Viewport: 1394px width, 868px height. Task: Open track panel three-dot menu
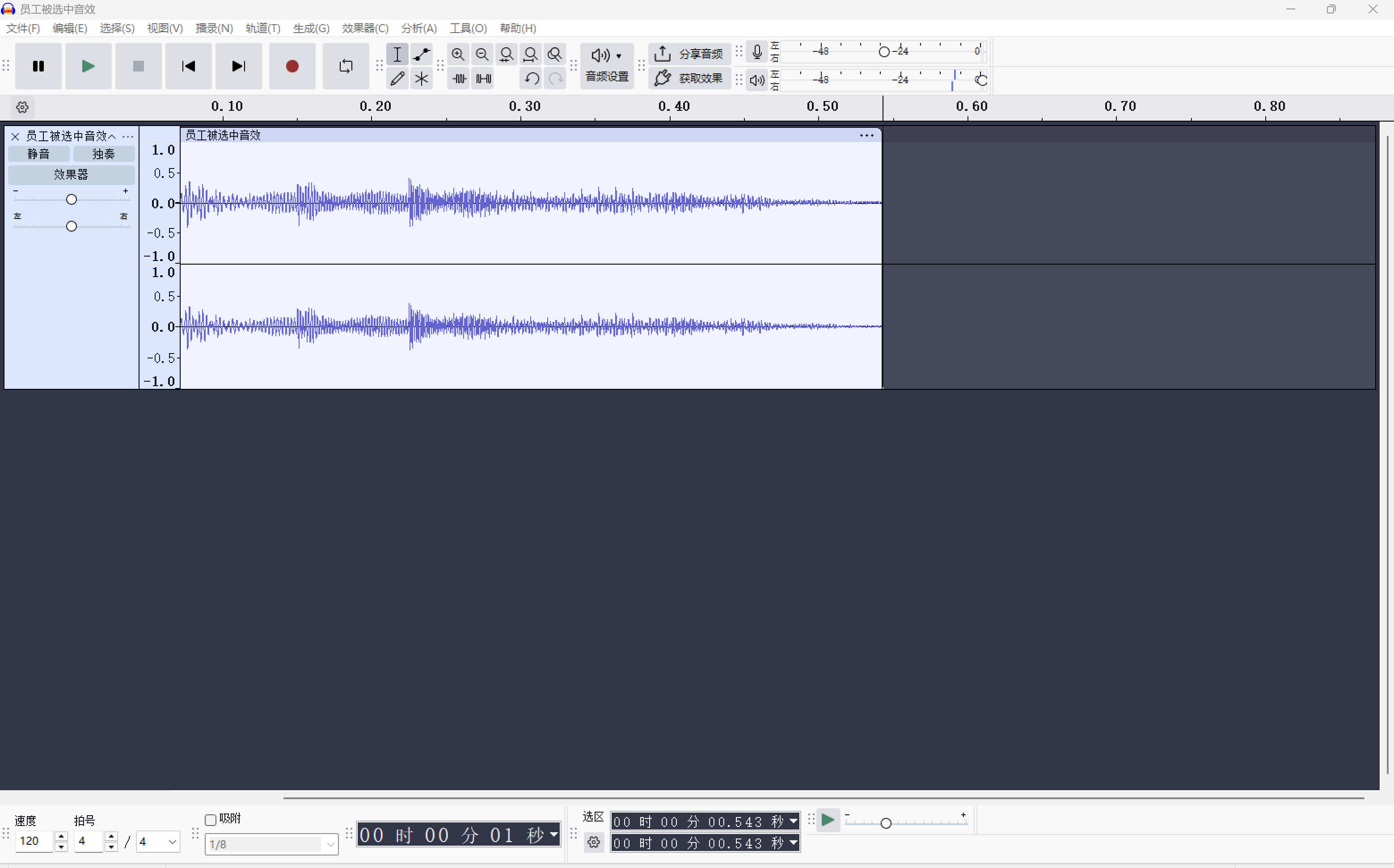(128, 137)
